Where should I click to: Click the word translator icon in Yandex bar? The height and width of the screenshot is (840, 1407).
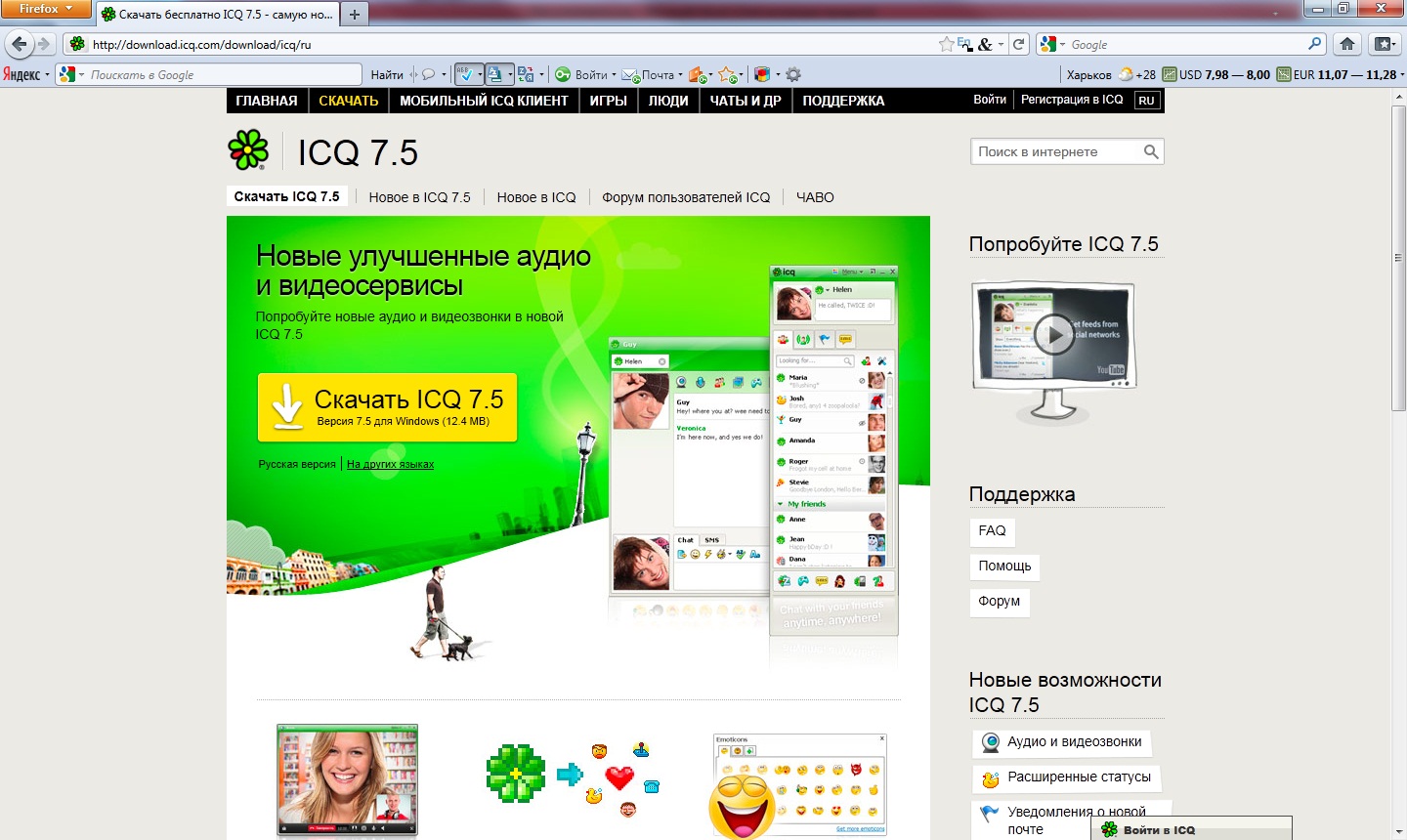coord(526,74)
